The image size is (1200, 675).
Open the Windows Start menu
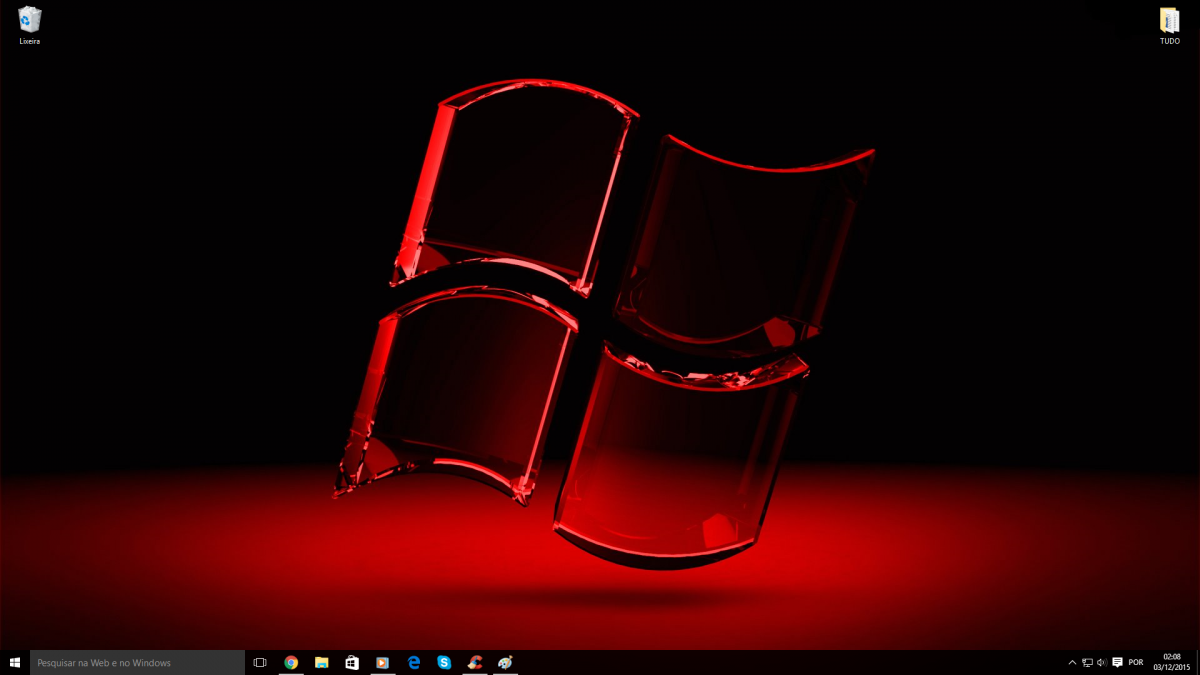click(15, 662)
